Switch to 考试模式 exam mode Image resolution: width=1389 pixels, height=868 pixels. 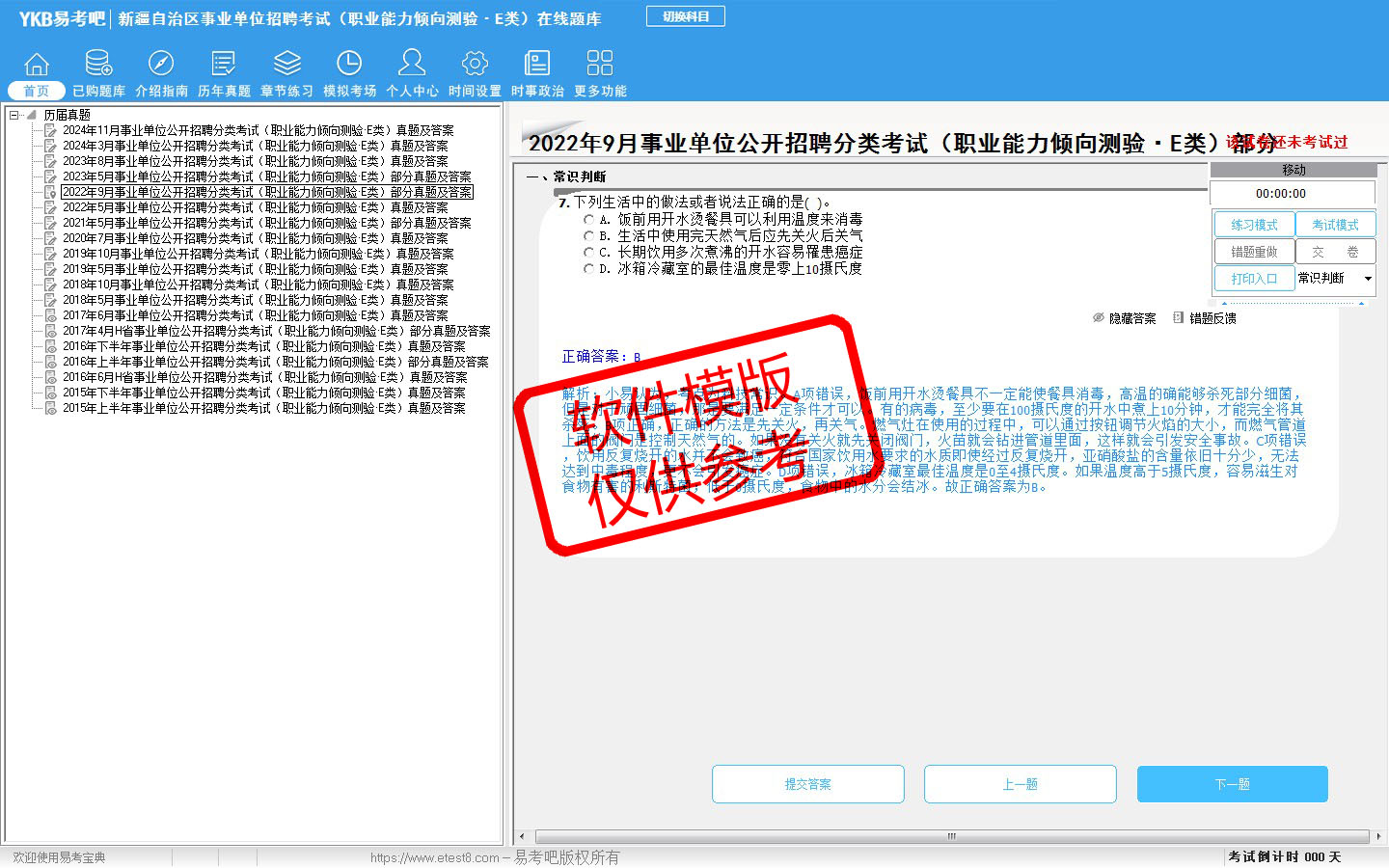1335,225
